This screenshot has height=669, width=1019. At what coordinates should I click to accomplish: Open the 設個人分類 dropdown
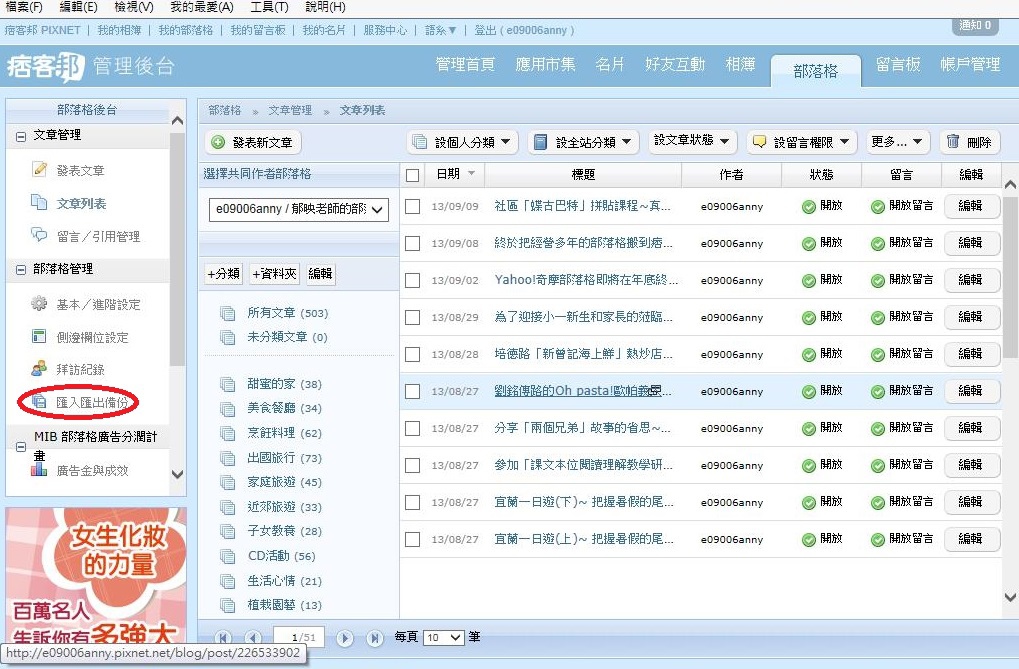[462, 142]
